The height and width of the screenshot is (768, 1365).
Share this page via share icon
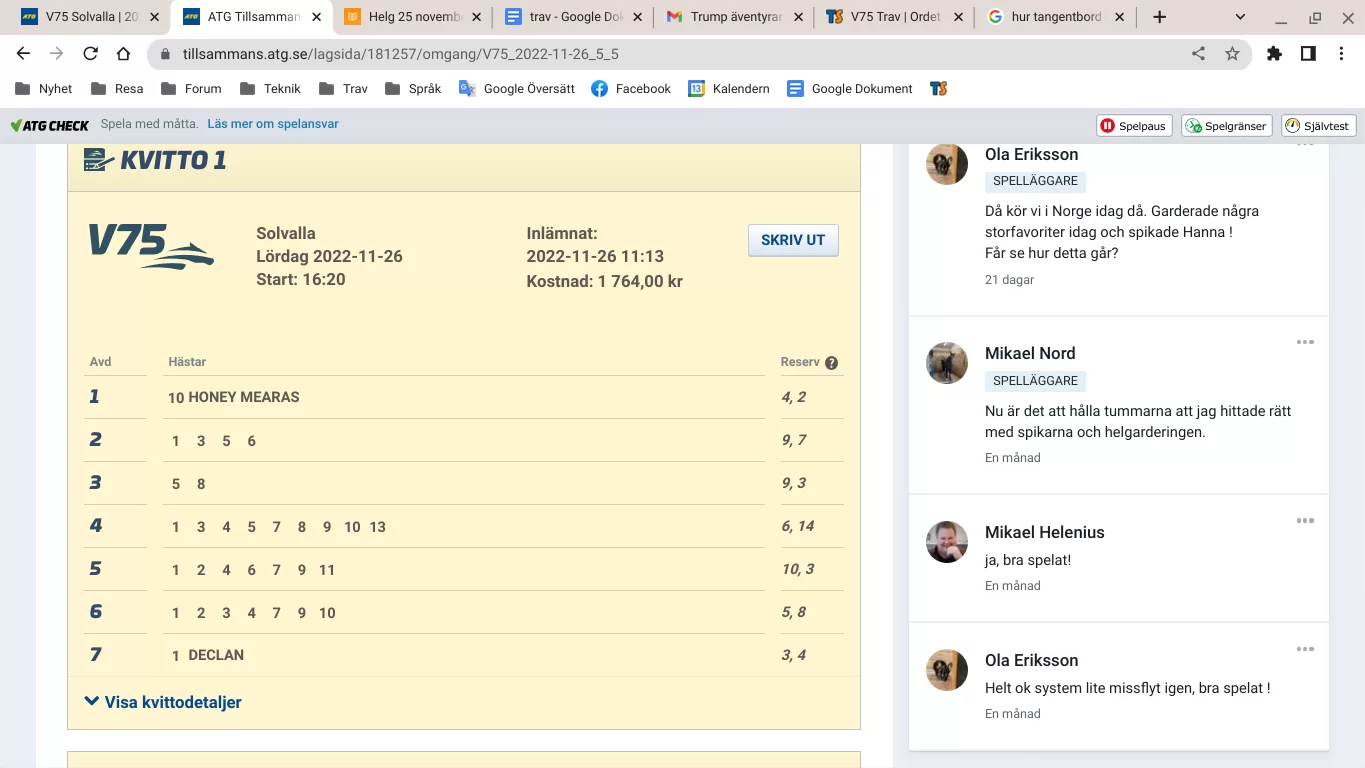click(1198, 54)
